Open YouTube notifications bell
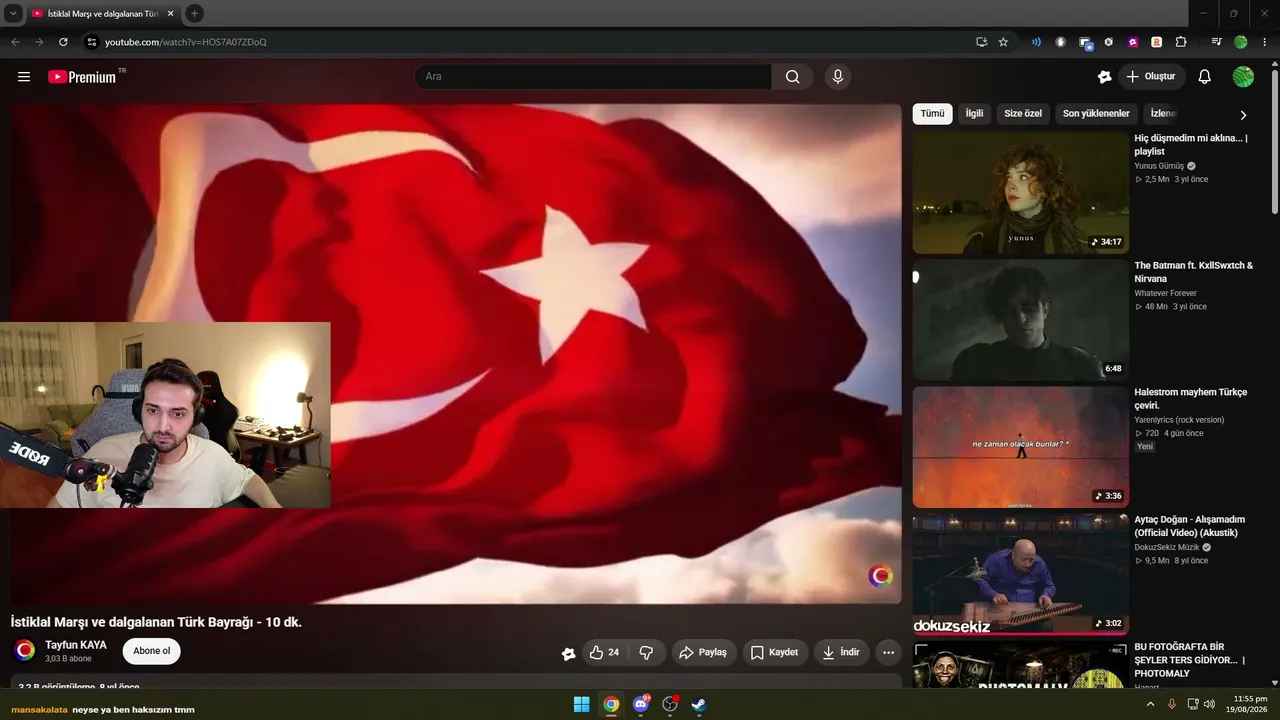 click(x=1205, y=77)
